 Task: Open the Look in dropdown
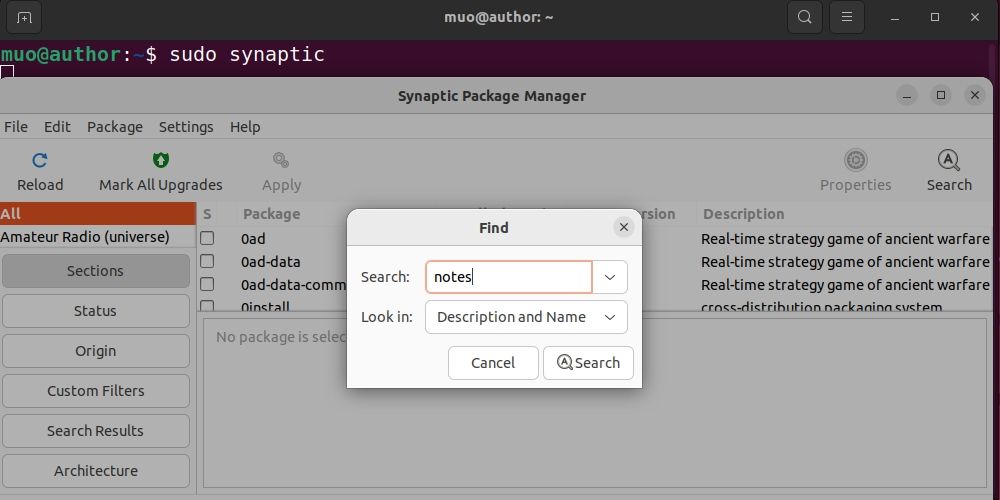point(526,317)
